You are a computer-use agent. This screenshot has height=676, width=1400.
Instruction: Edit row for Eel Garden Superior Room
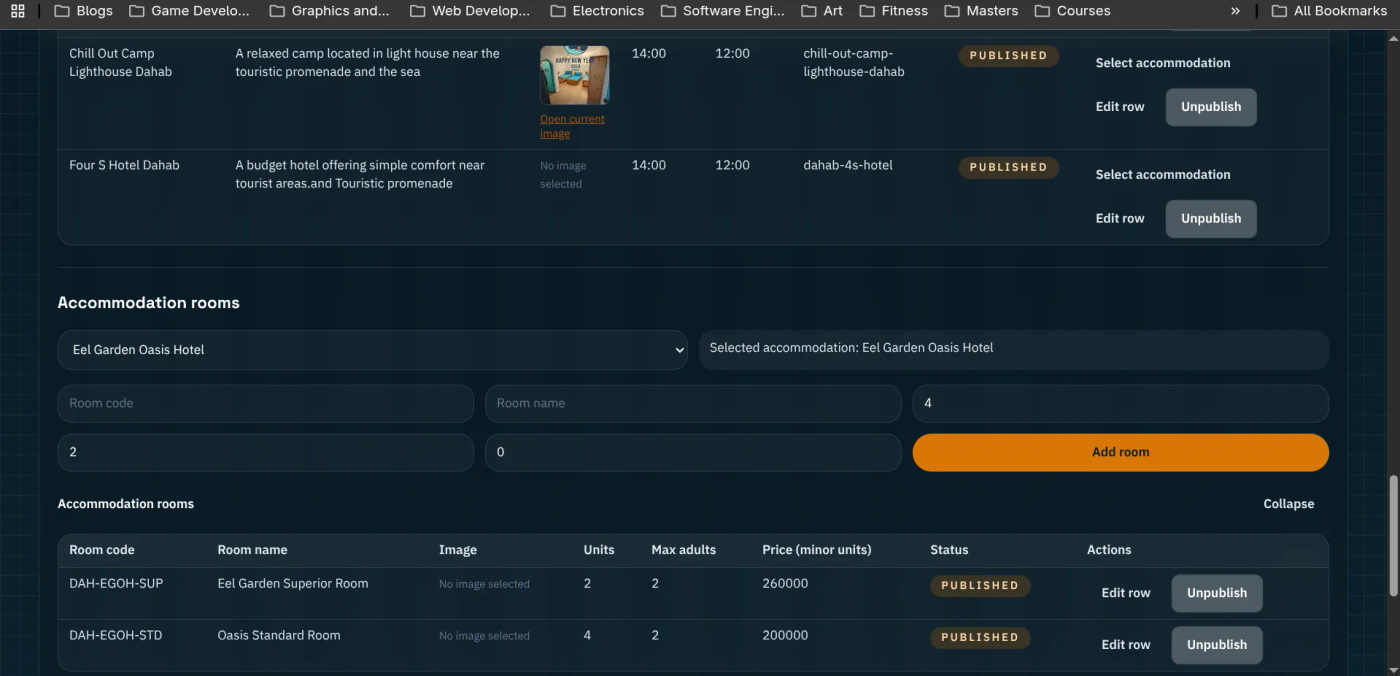tap(1125, 593)
